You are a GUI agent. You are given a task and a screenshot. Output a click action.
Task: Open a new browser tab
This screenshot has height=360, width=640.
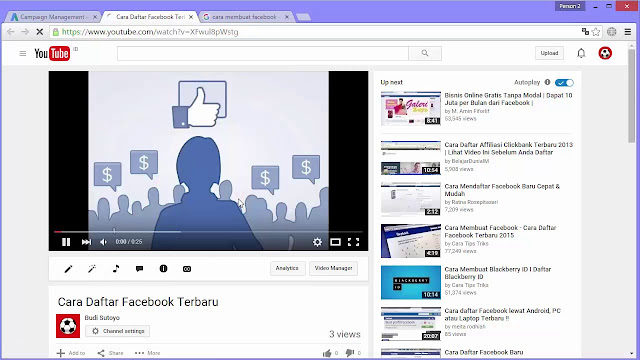point(303,17)
